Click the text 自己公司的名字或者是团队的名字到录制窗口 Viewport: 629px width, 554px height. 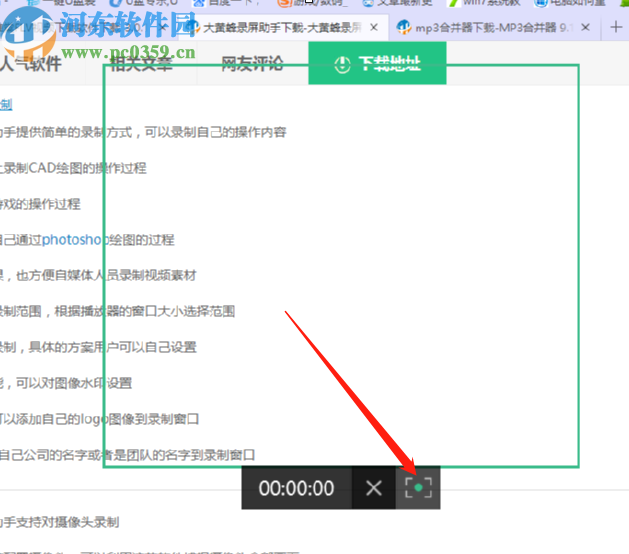[127, 455]
